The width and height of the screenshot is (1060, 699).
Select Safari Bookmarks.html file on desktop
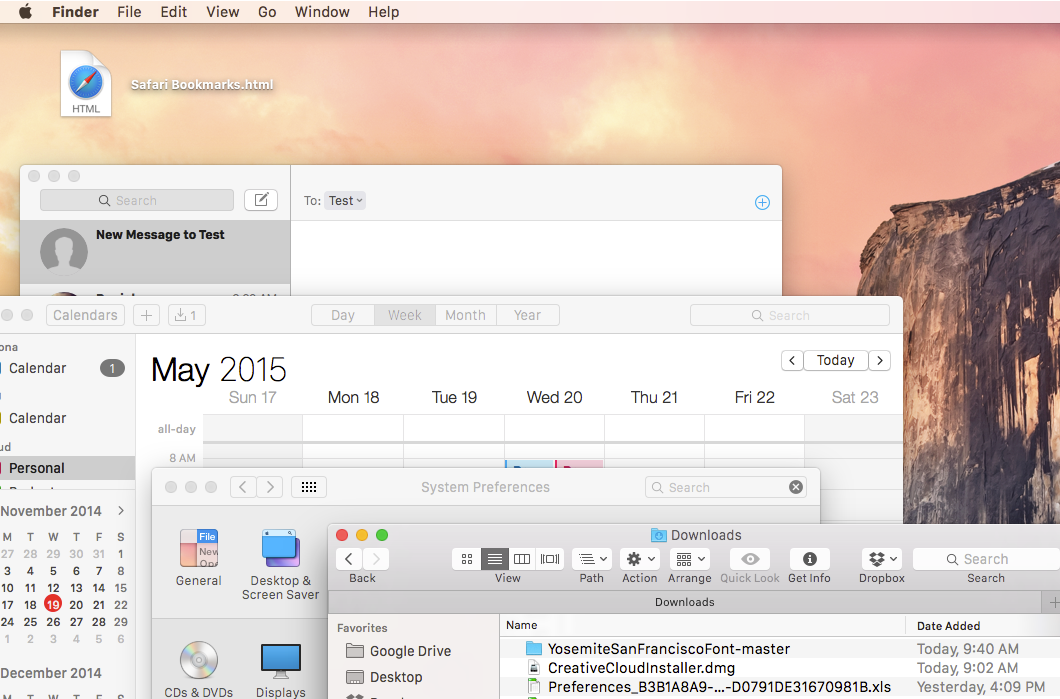pos(86,84)
